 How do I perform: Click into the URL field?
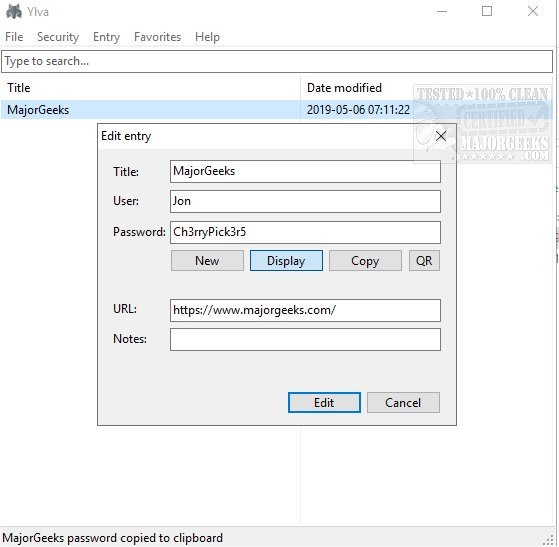[305, 310]
